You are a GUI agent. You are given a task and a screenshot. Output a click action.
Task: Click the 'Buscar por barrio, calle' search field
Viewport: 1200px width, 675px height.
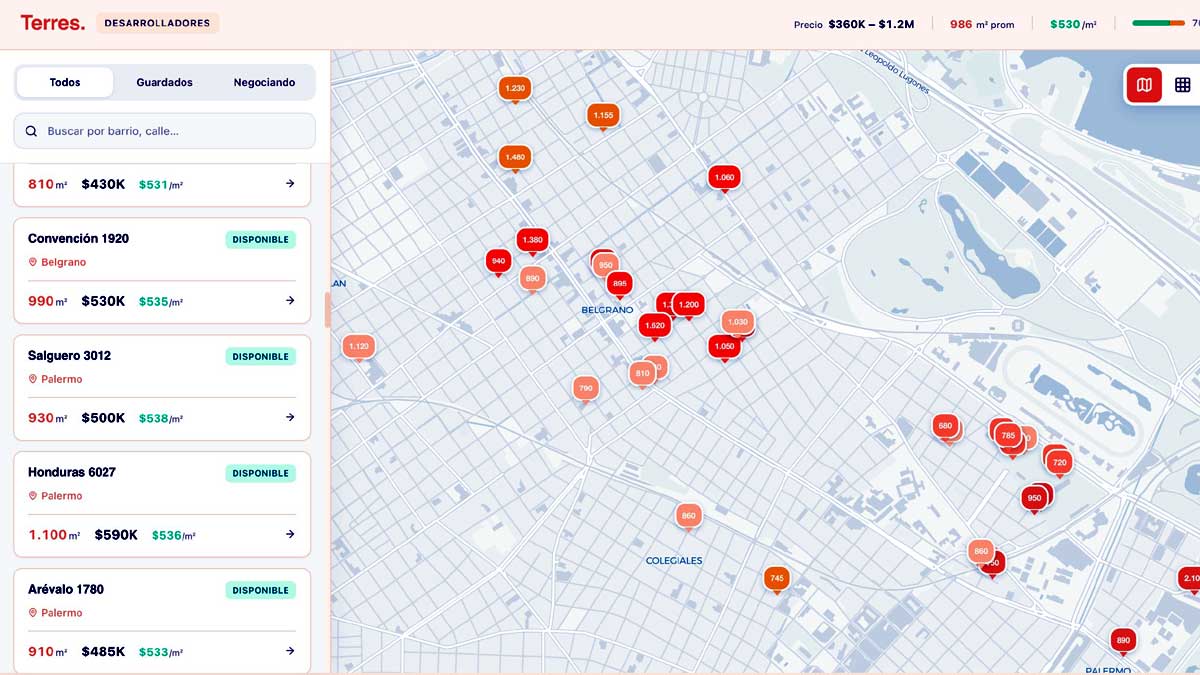tap(163, 130)
